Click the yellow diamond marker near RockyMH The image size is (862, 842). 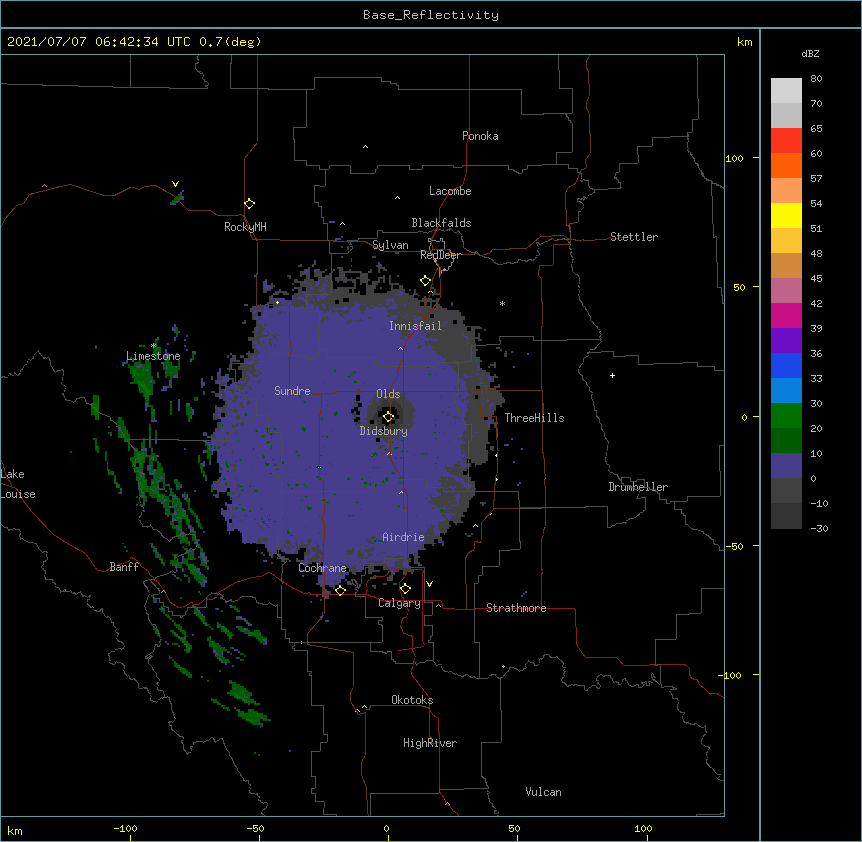coord(249,204)
